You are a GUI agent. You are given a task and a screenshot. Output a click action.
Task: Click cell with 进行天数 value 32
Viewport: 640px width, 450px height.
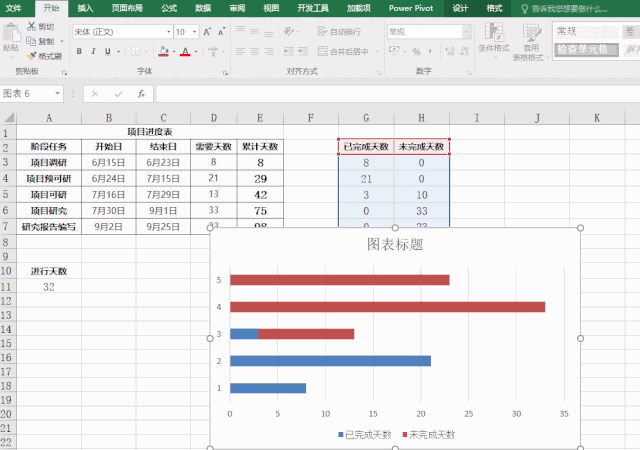coord(49,287)
